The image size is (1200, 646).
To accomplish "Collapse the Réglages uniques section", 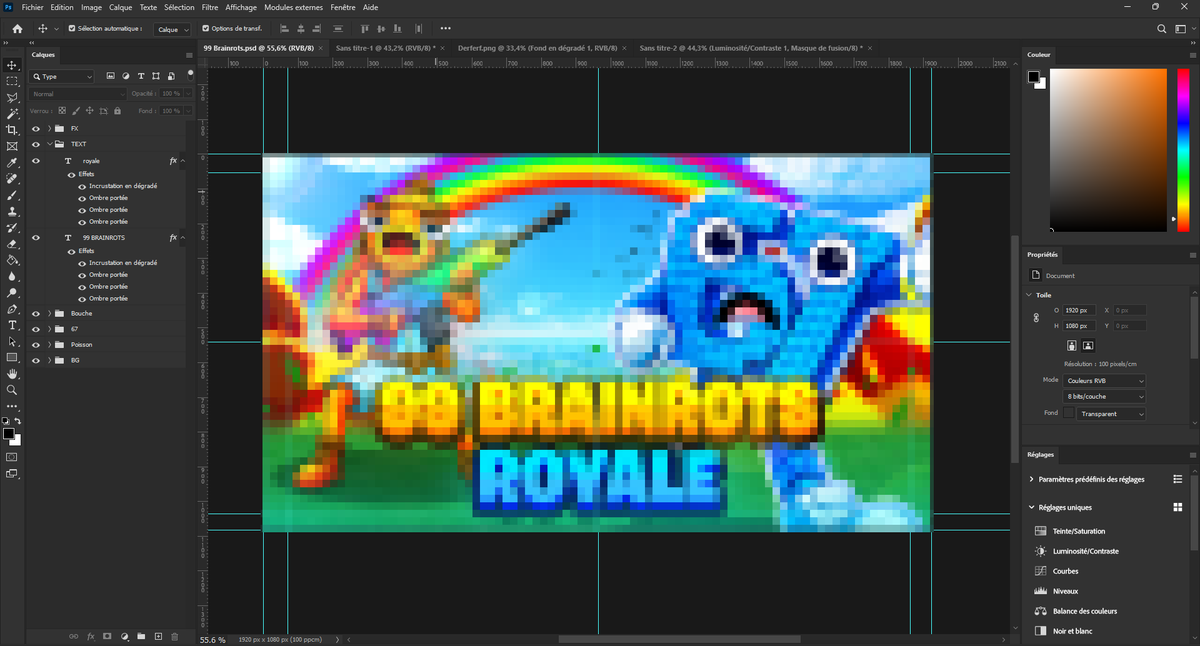I will (x=1032, y=507).
